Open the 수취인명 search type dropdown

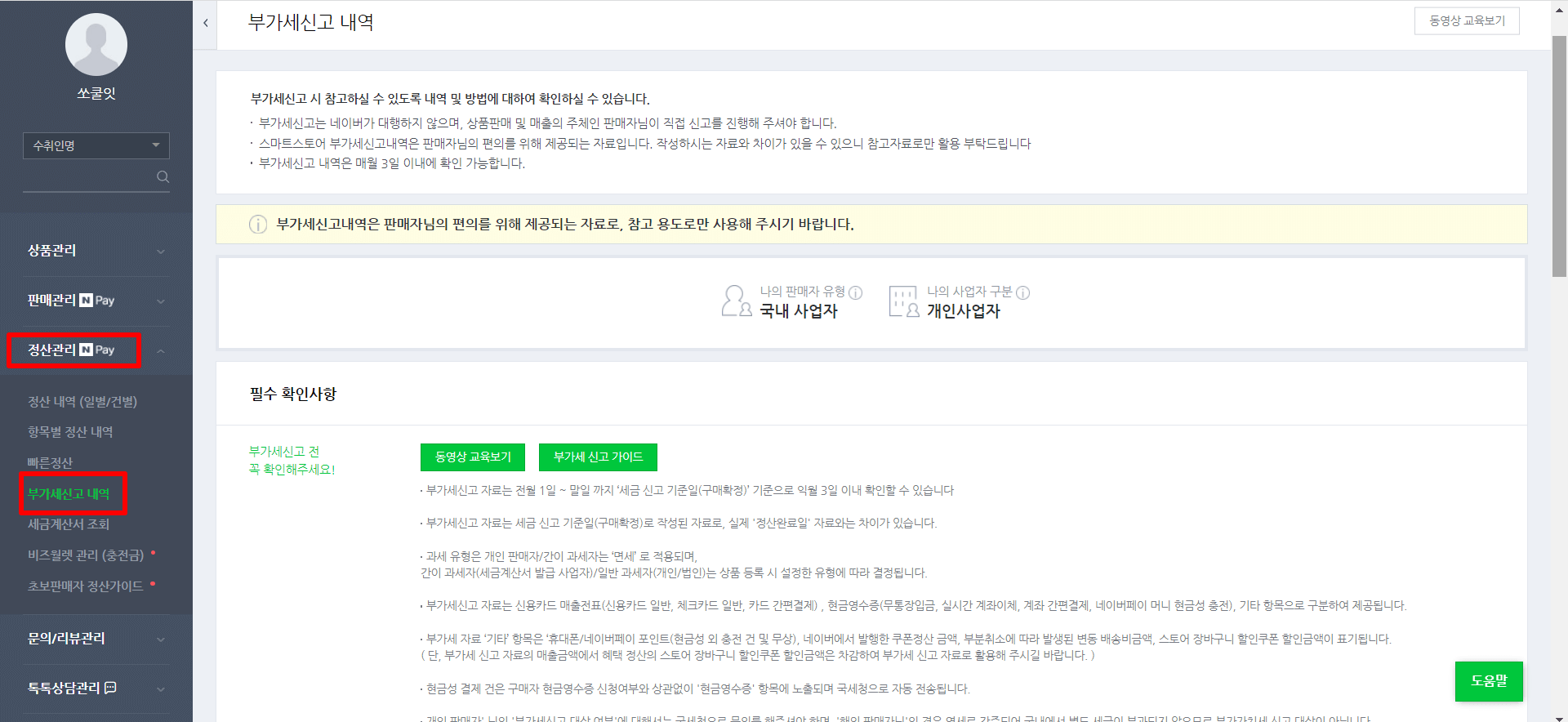pos(96,145)
